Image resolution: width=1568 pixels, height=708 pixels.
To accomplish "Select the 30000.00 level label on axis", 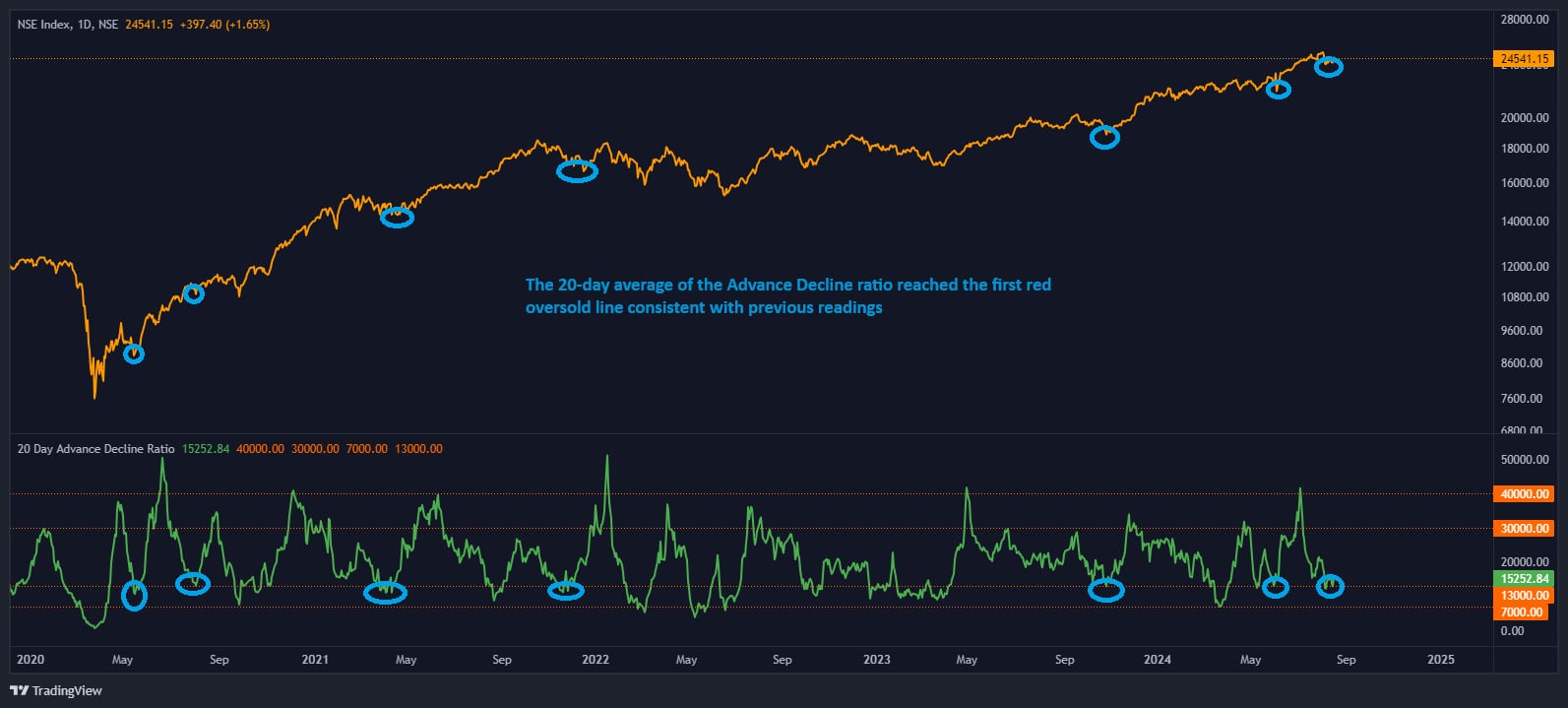I will pos(1524,529).
